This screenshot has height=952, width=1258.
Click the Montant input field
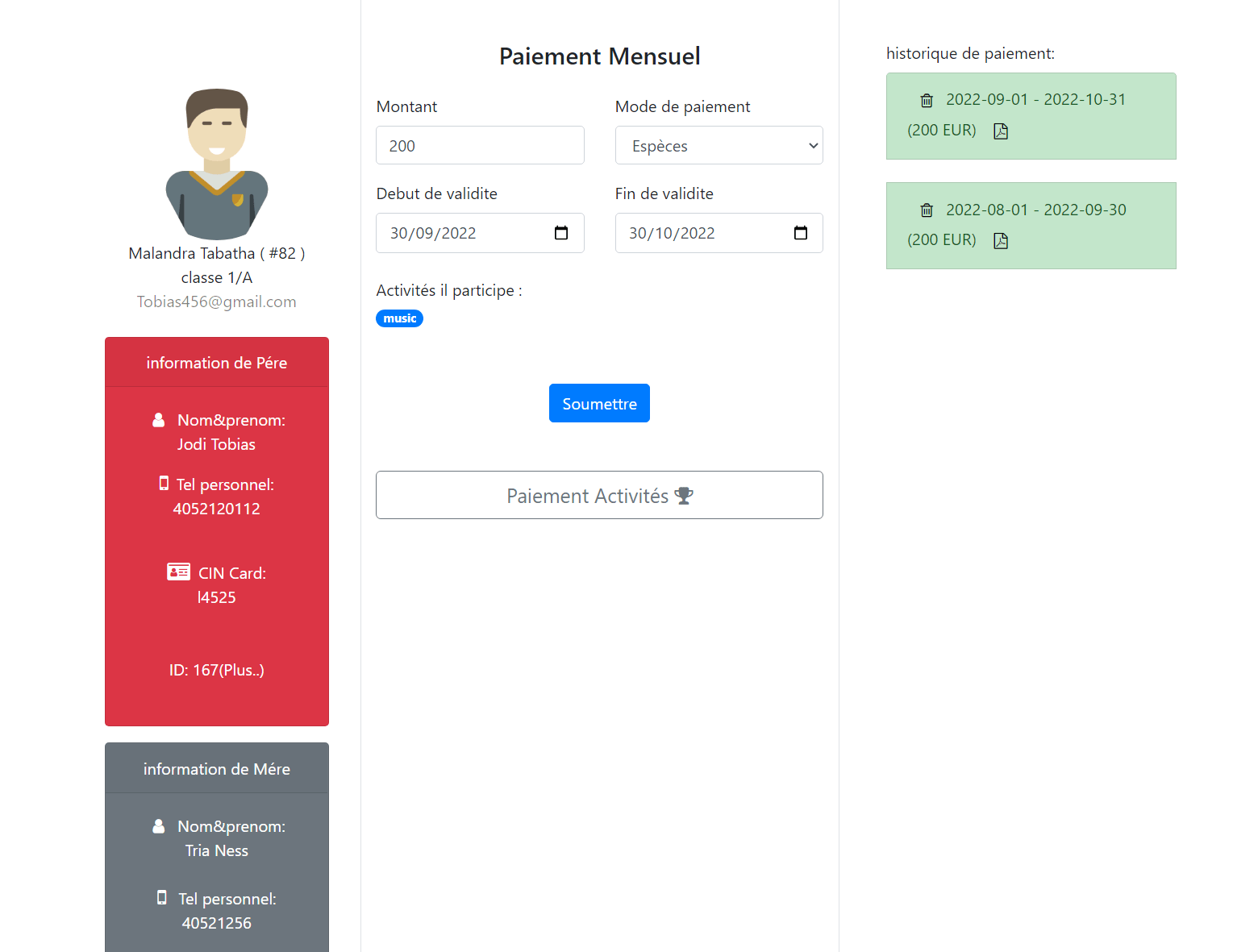click(480, 146)
